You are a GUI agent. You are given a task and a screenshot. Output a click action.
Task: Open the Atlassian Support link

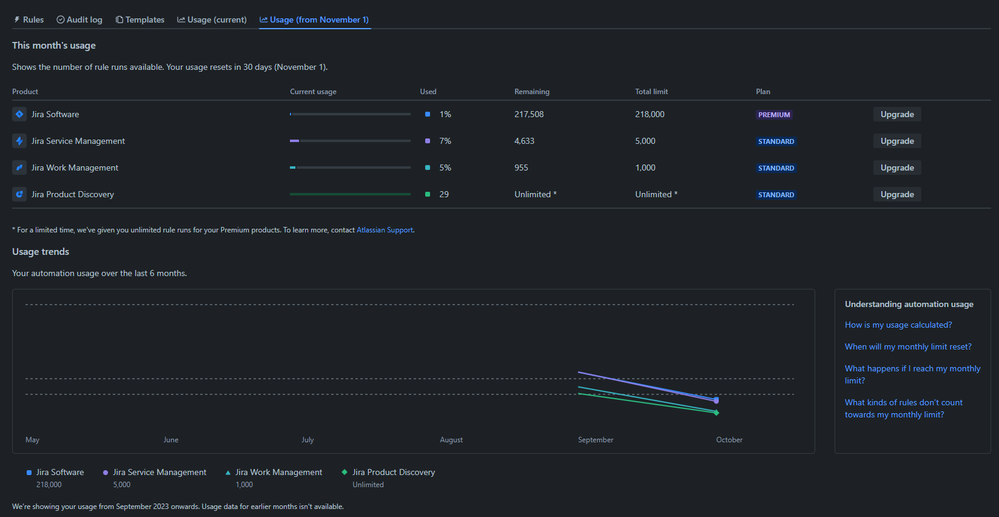pos(385,230)
